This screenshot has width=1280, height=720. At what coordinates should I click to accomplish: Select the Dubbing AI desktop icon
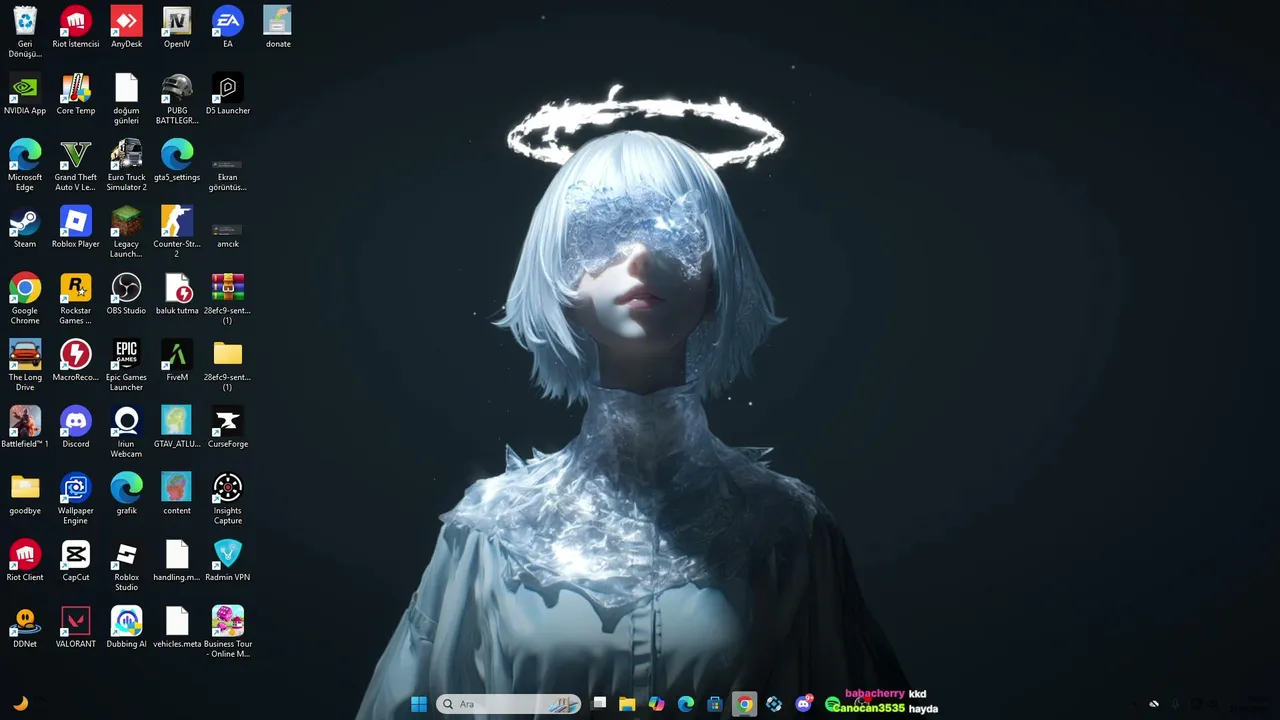pos(127,621)
